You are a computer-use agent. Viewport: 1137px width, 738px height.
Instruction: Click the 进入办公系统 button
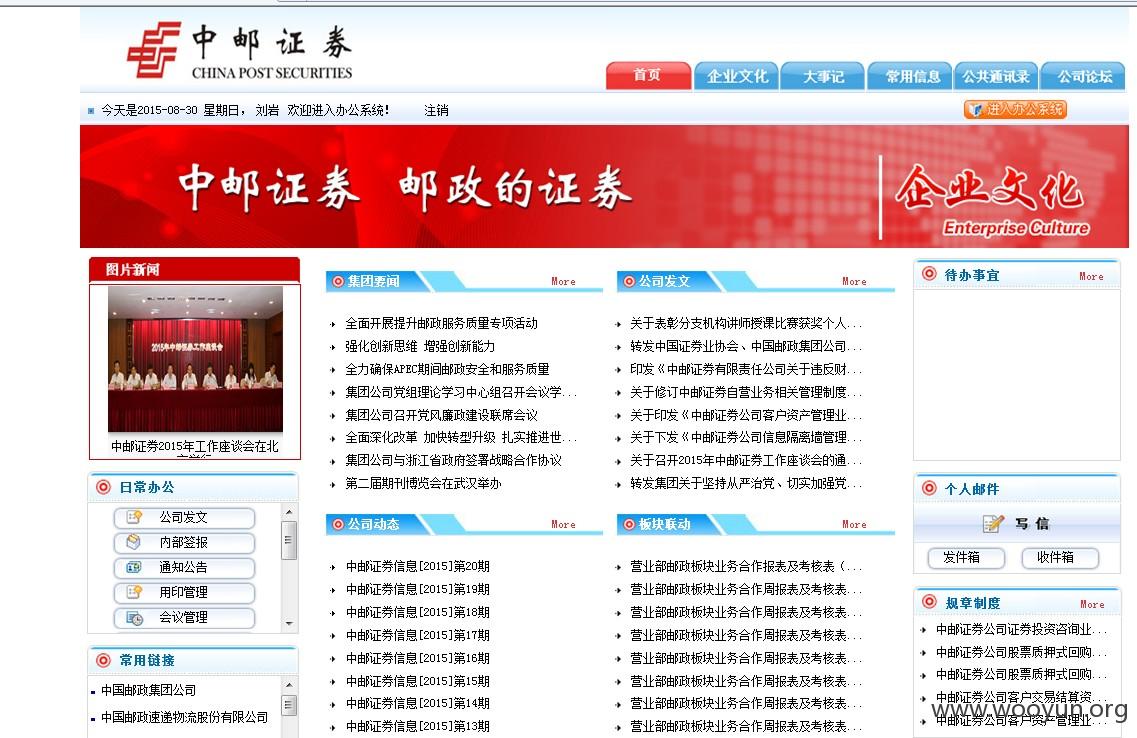1015,109
